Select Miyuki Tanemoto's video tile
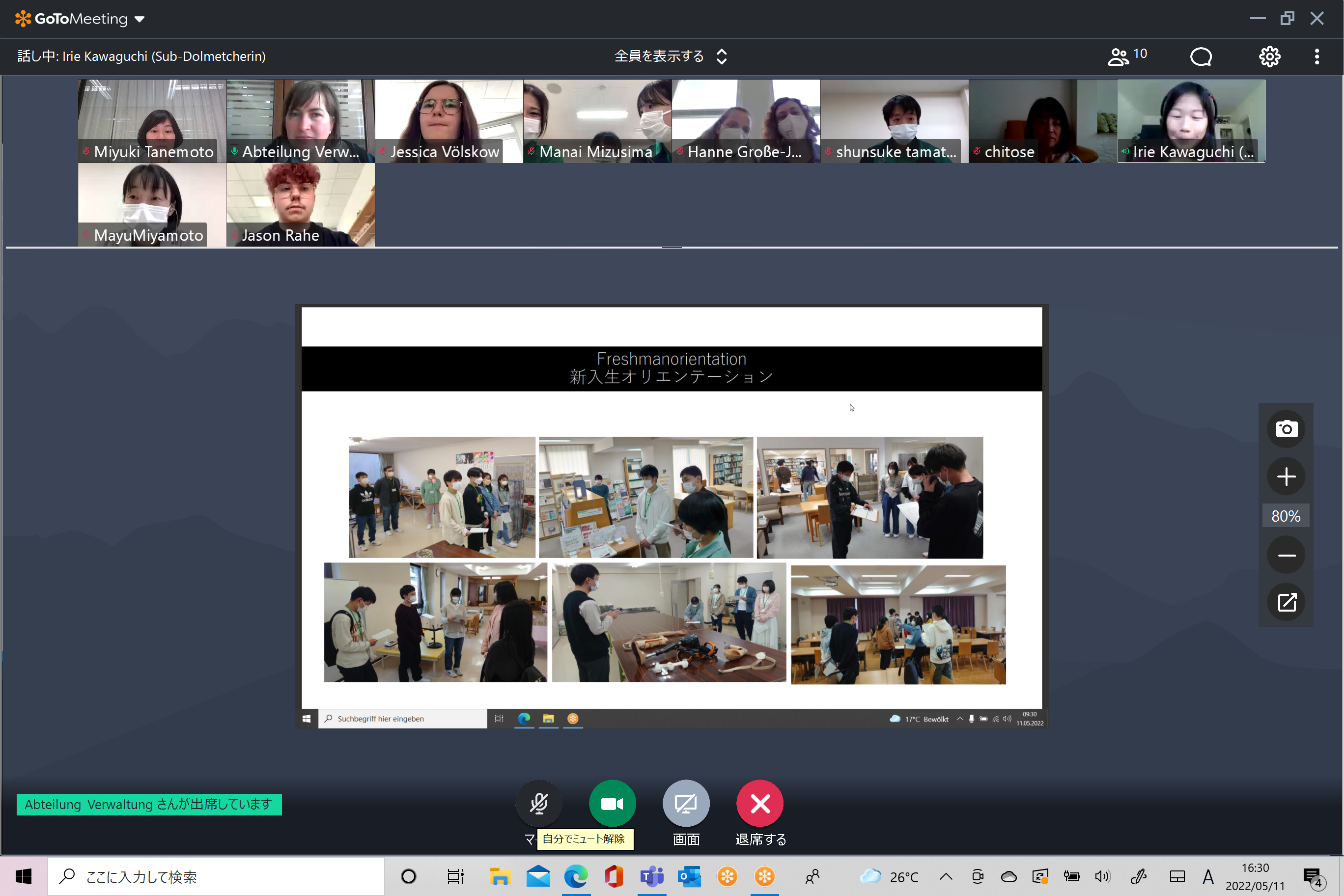 pyautogui.click(x=152, y=121)
